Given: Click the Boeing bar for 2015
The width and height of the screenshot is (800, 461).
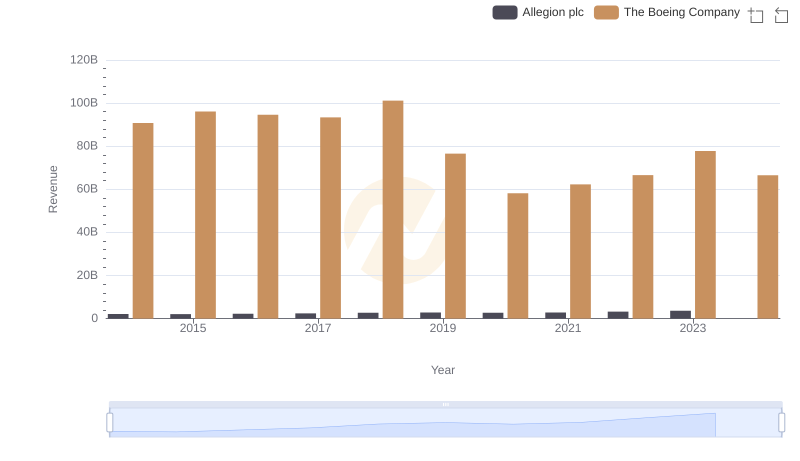Looking at the screenshot, I should (205, 215).
